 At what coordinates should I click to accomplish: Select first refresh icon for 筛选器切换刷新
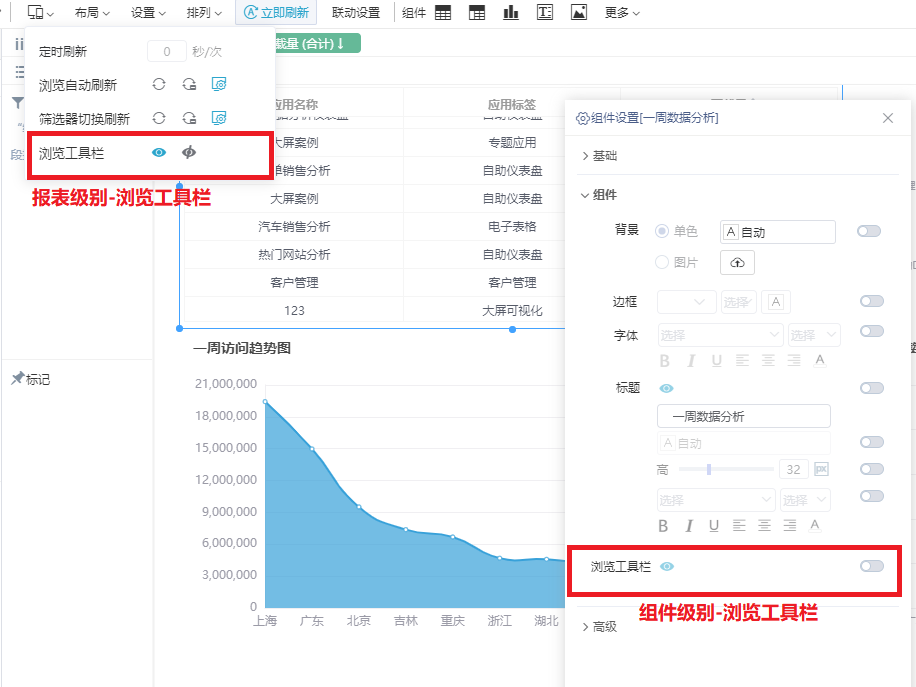click(x=159, y=118)
